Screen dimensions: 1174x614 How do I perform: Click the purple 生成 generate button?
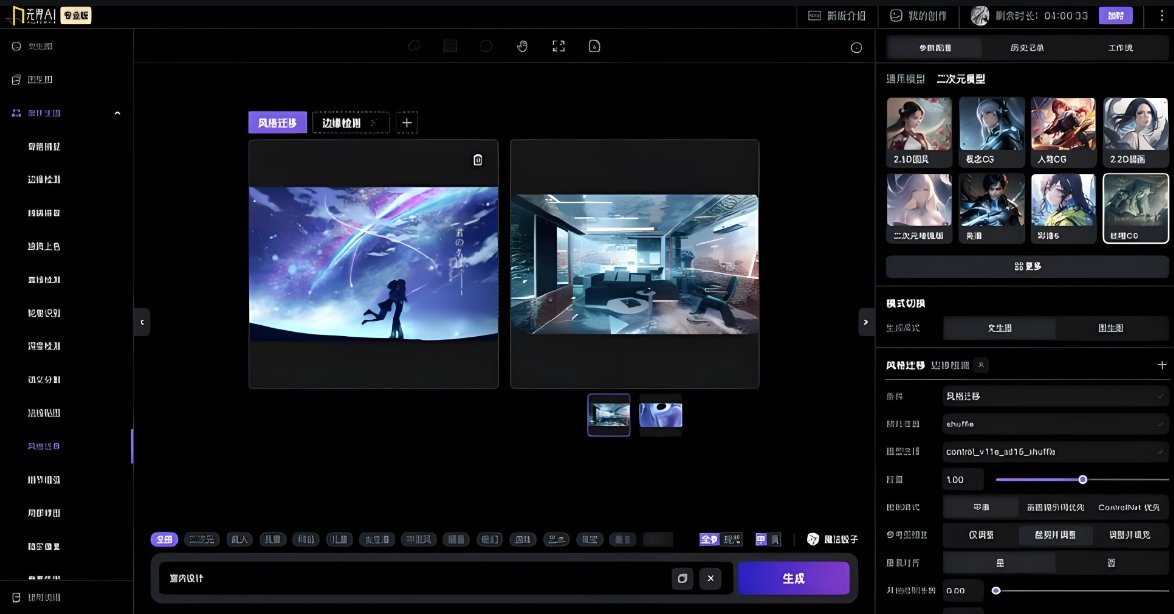coord(794,578)
